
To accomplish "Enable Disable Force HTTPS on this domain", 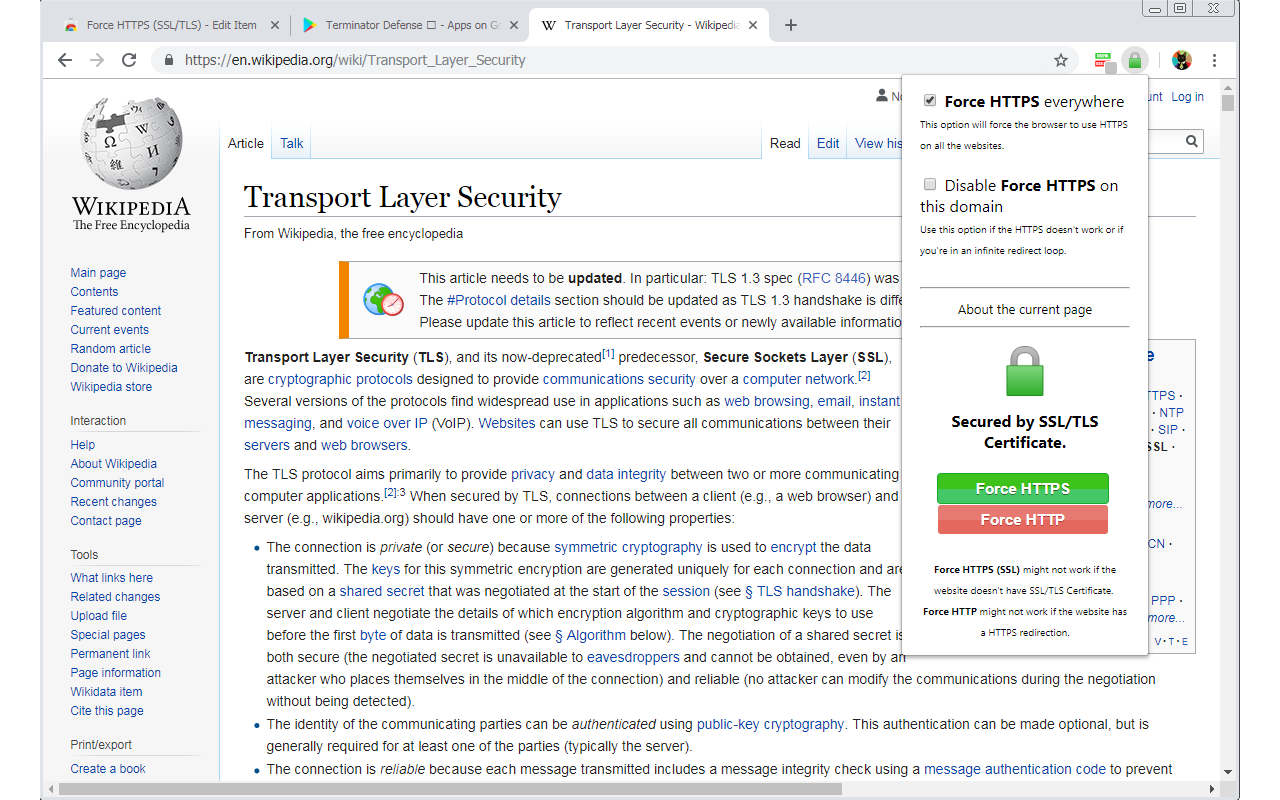I will pyautogui.click(x=930, y=184).
